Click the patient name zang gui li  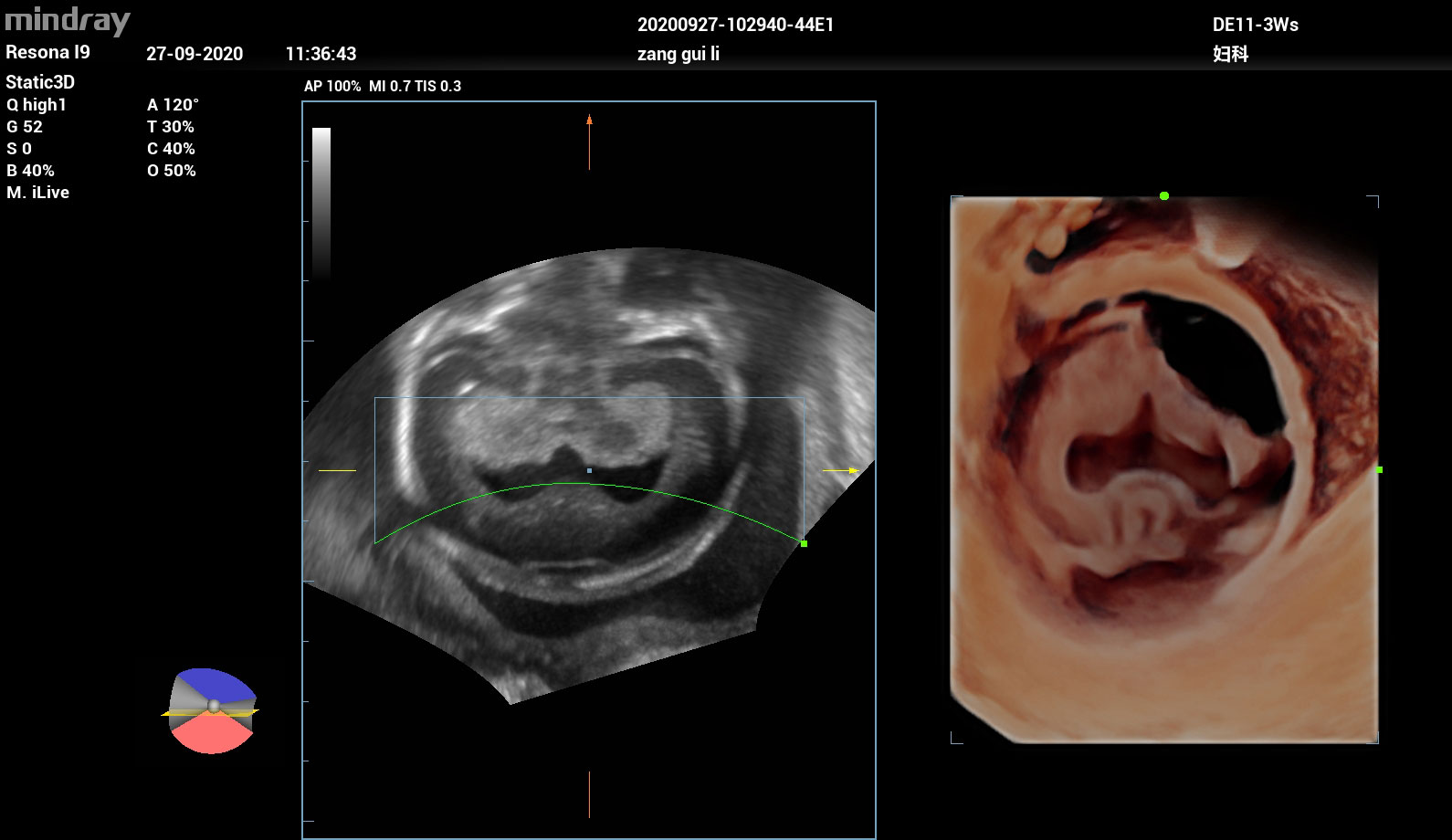click(x=679, y=54)
